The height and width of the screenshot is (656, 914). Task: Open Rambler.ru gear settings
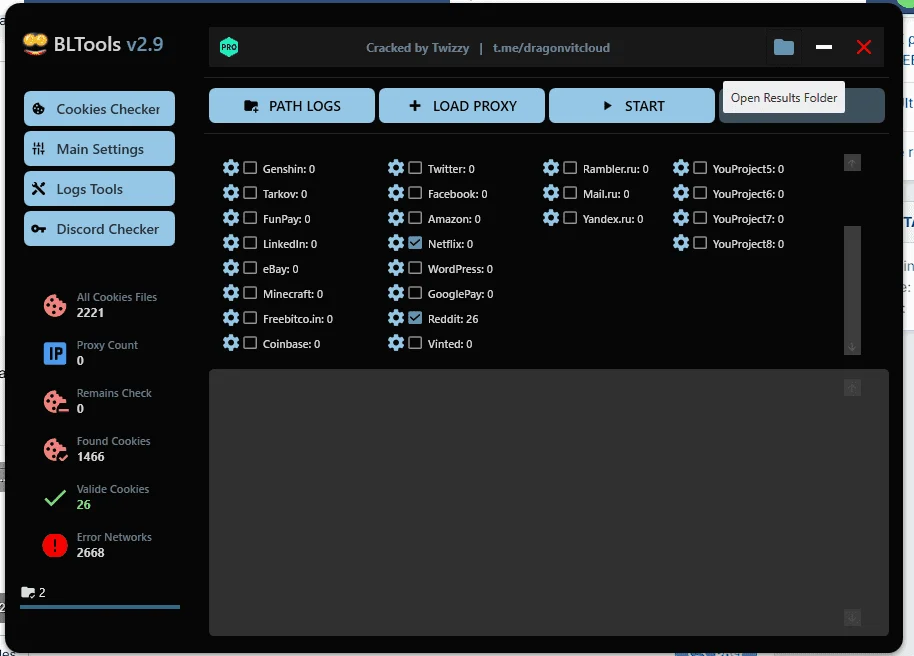coord(551,168)
